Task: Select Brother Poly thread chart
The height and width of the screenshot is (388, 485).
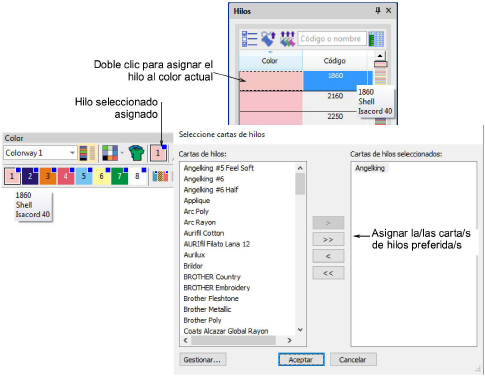Action: [202, 320]
